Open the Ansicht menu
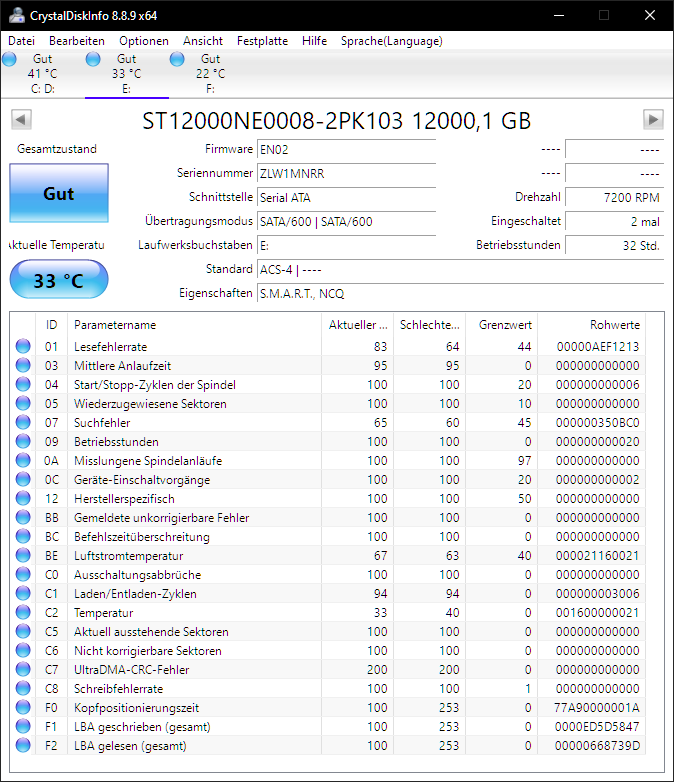 coord(203,41)
